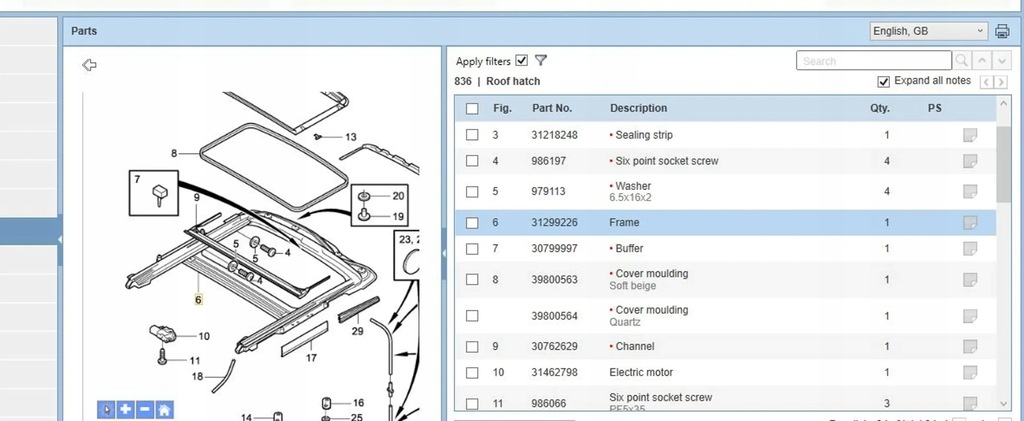This screenshot has width=1024, height=421.
Task: Click part number 31462798
Action: click(x=554, y=373)
